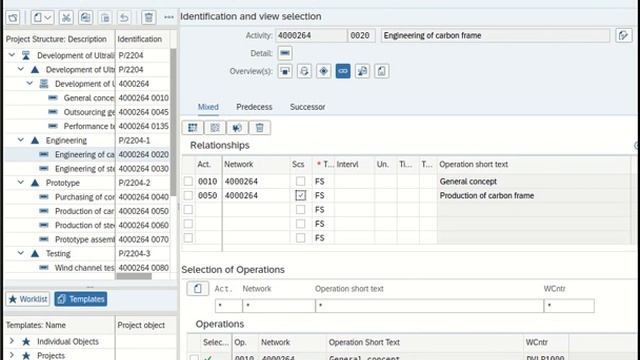Click the document icon in Selection of Operations
Screen dimensions: 640x360
pos(198,289)
